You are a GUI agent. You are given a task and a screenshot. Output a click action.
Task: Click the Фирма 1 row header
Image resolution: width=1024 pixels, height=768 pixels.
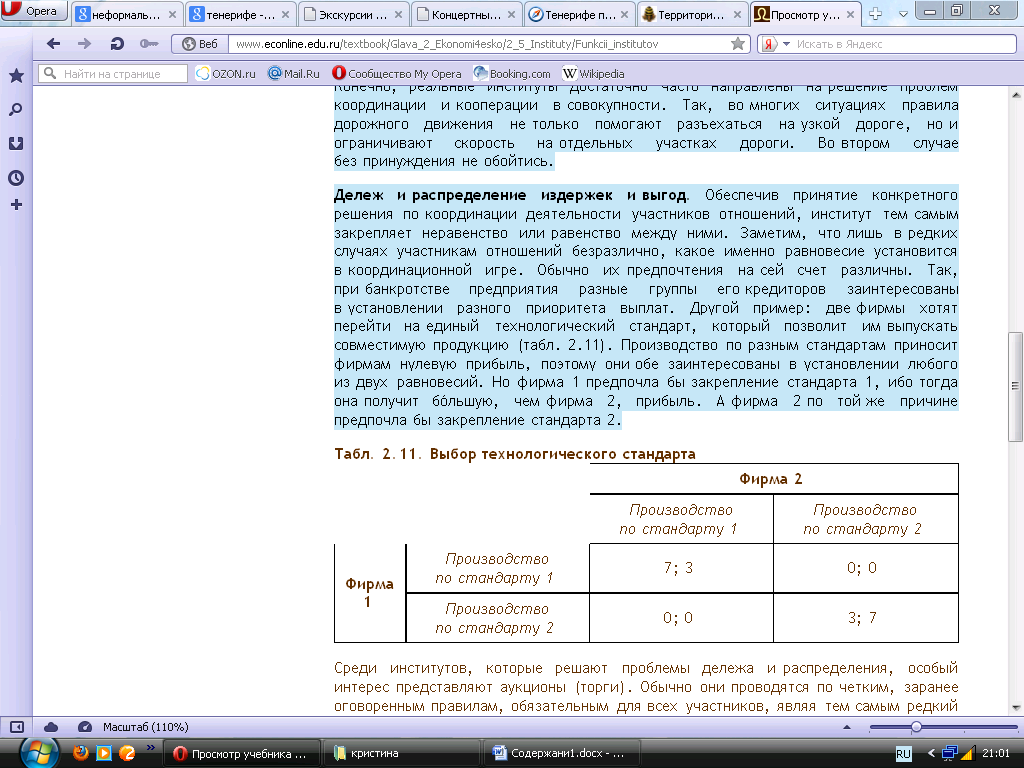coord(369,593)
